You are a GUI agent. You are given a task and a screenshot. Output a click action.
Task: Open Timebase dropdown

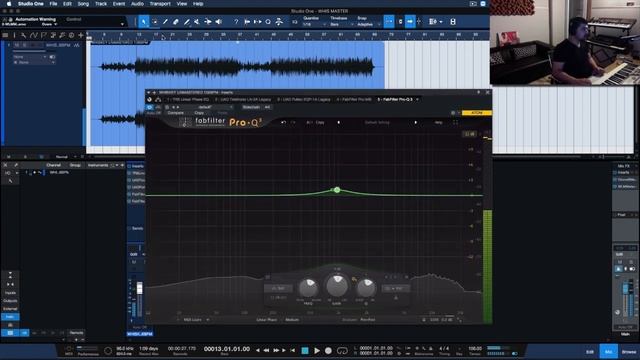tap(340, 24)
